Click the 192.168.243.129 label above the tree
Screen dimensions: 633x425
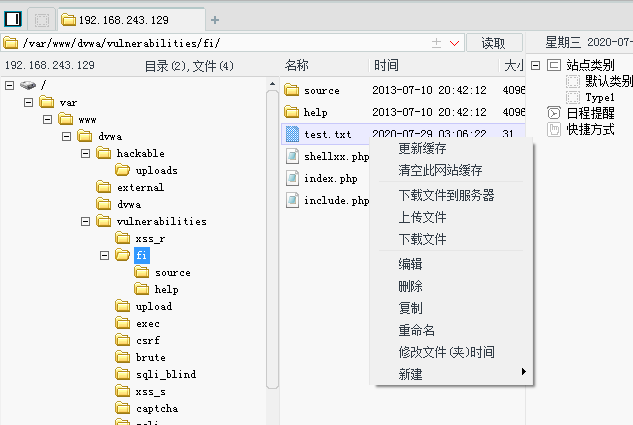click(x=50, y=65)
